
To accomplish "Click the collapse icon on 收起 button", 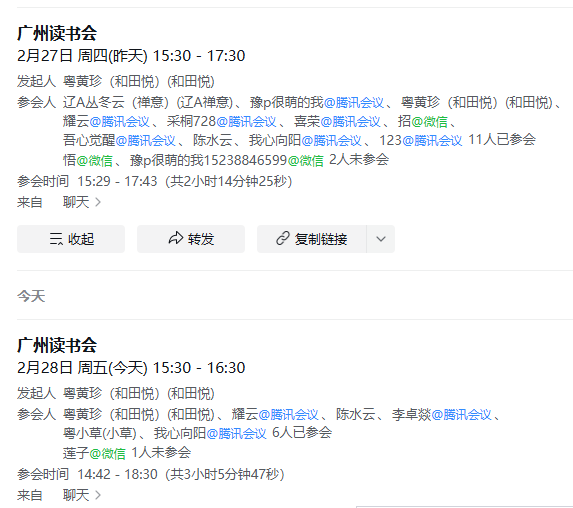I will coord(56,239).
